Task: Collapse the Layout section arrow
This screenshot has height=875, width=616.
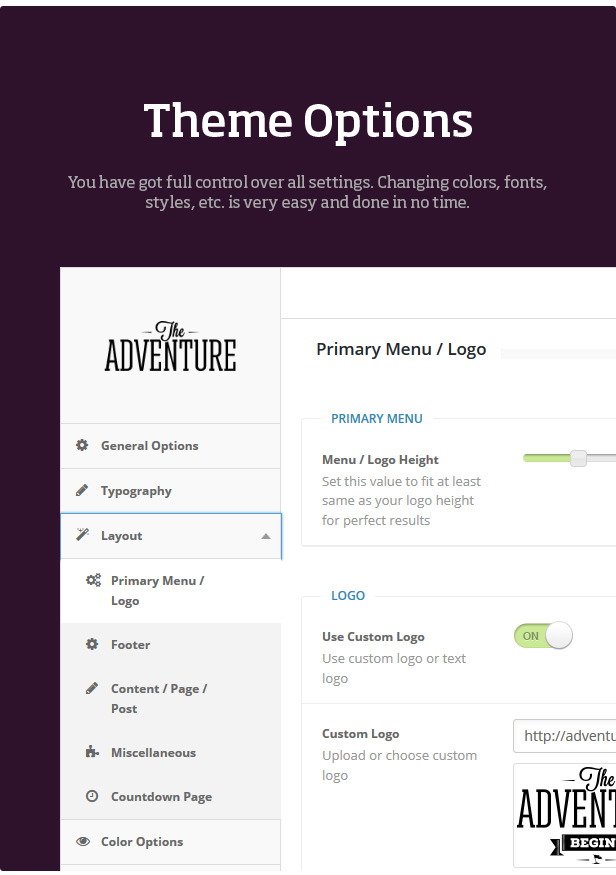Action: (265, 537)
